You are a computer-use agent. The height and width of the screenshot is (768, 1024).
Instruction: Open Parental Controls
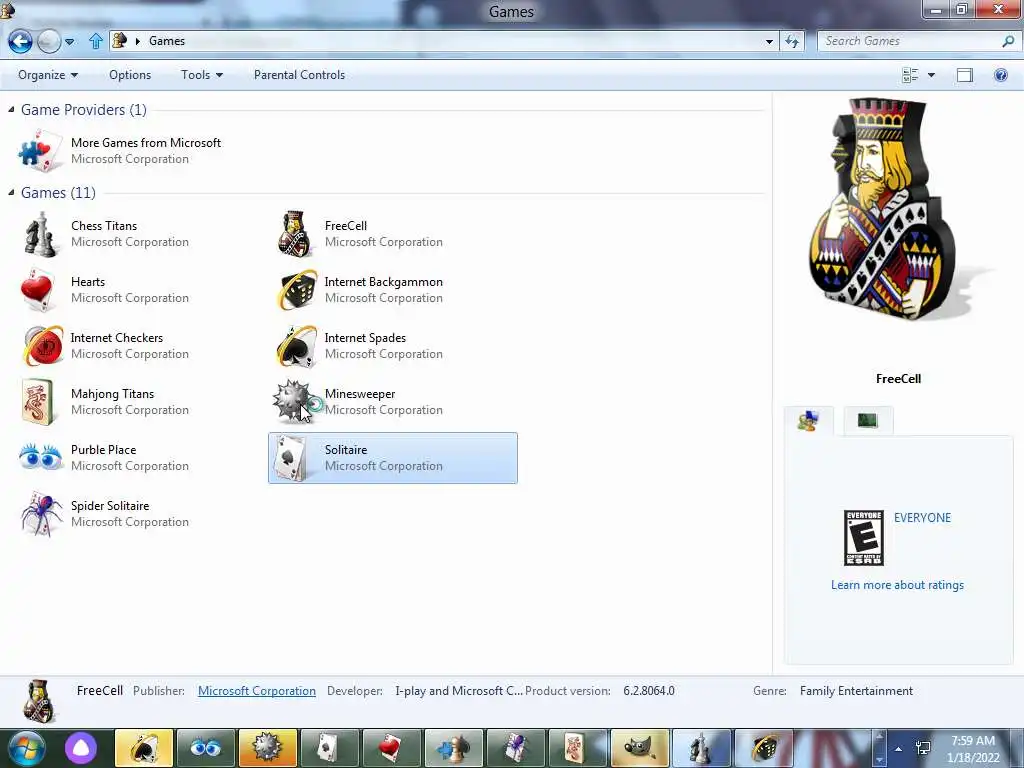coord(299,75)
